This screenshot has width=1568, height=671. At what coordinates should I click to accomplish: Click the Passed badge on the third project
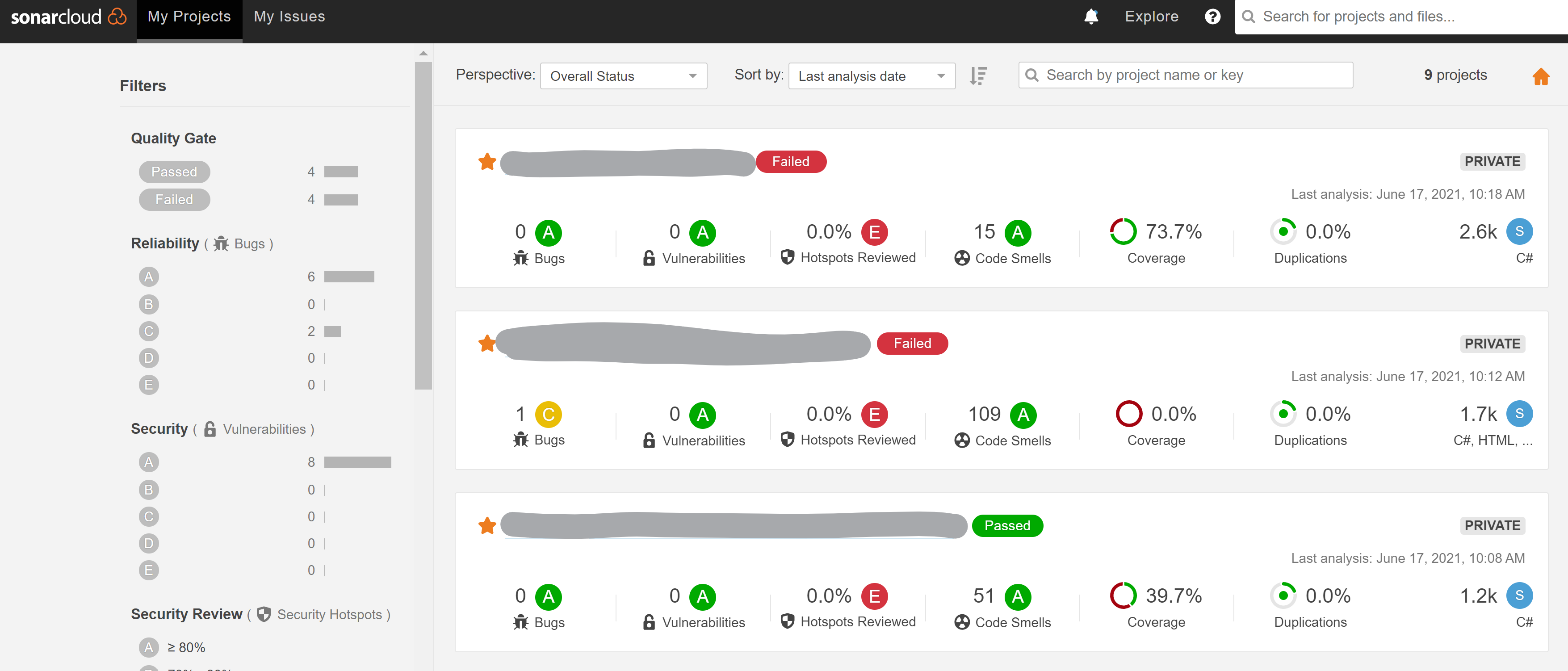[1007, 525]
